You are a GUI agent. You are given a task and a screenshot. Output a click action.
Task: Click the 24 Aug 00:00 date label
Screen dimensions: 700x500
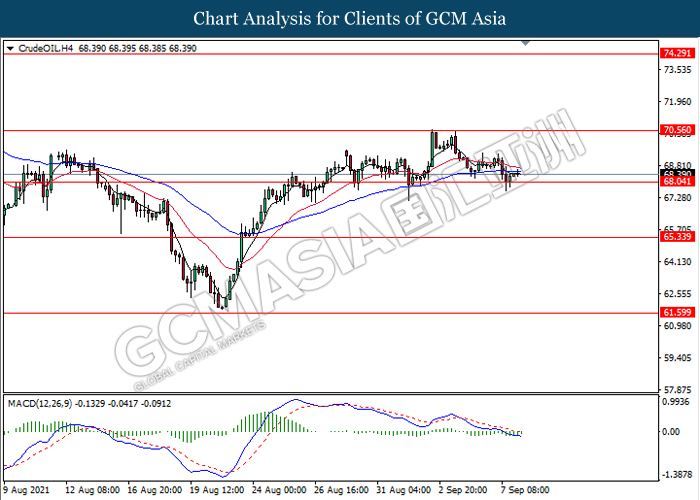279,490
